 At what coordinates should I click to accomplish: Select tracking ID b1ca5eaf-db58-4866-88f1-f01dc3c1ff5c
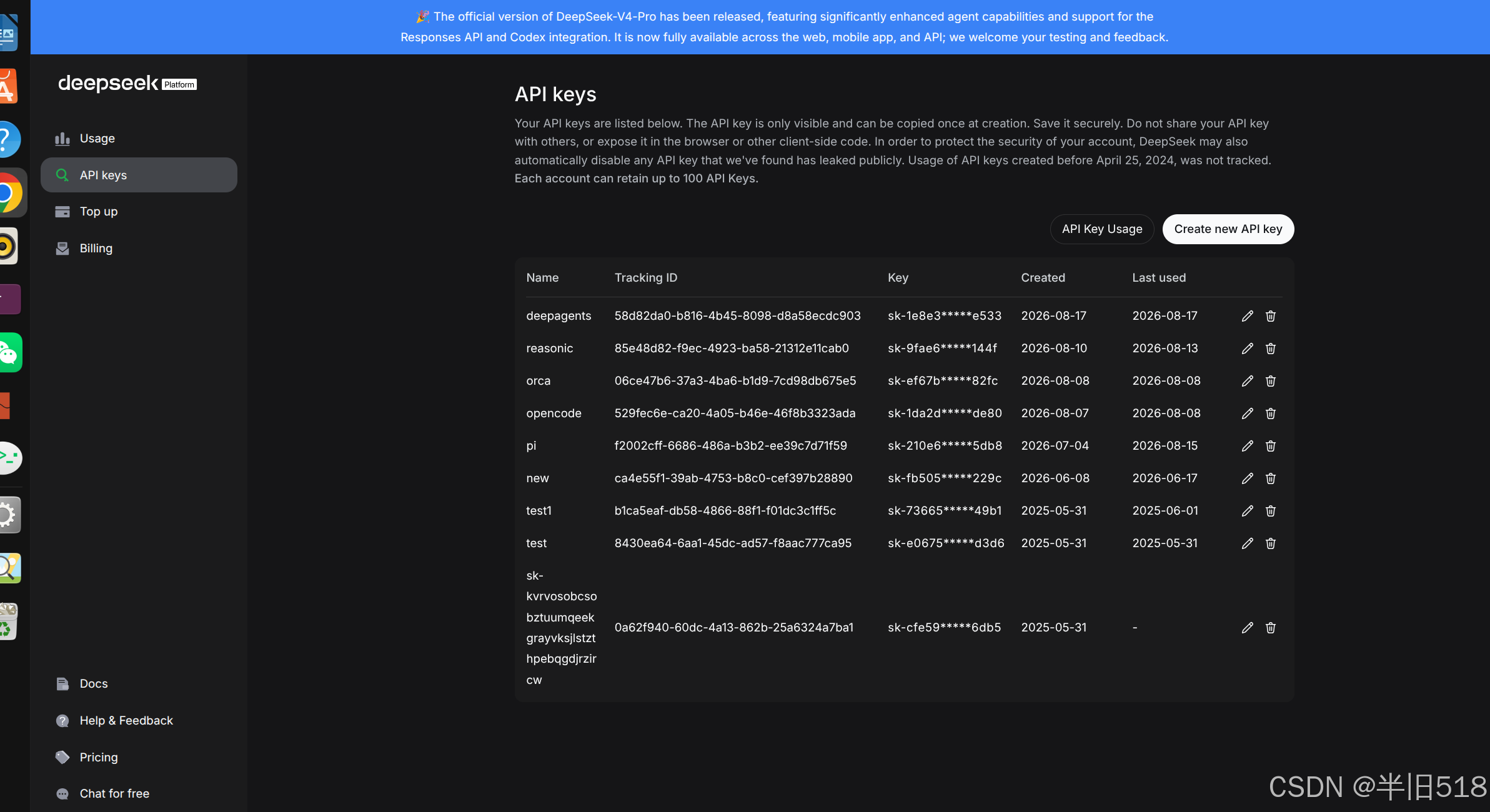coord(725,511)
